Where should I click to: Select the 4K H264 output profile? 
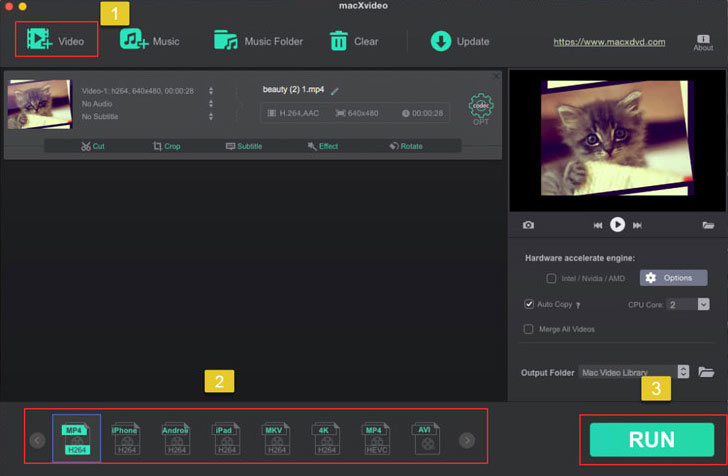[326, 439]
